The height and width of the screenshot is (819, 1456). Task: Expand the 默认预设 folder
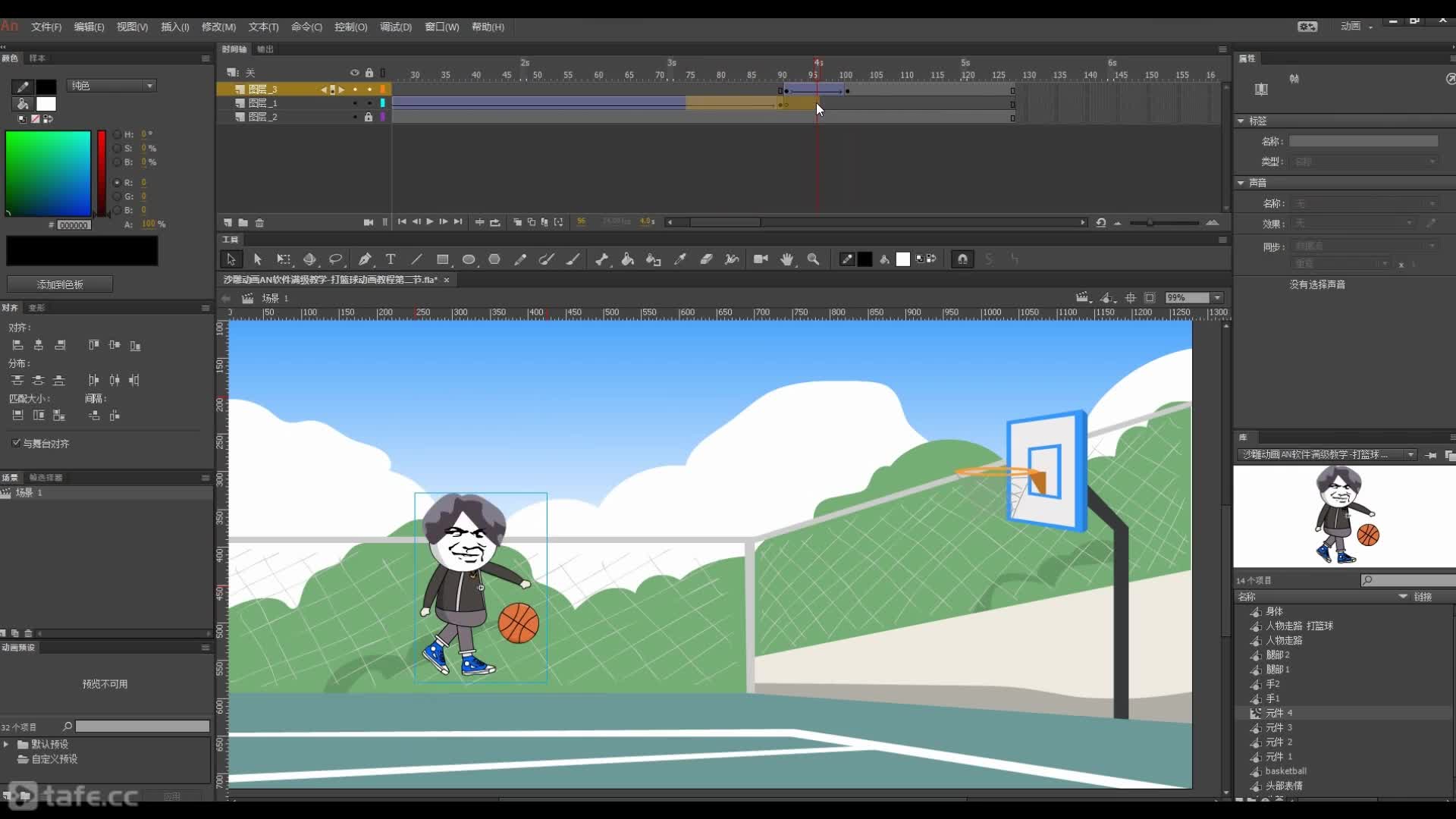tap(6, 745)
